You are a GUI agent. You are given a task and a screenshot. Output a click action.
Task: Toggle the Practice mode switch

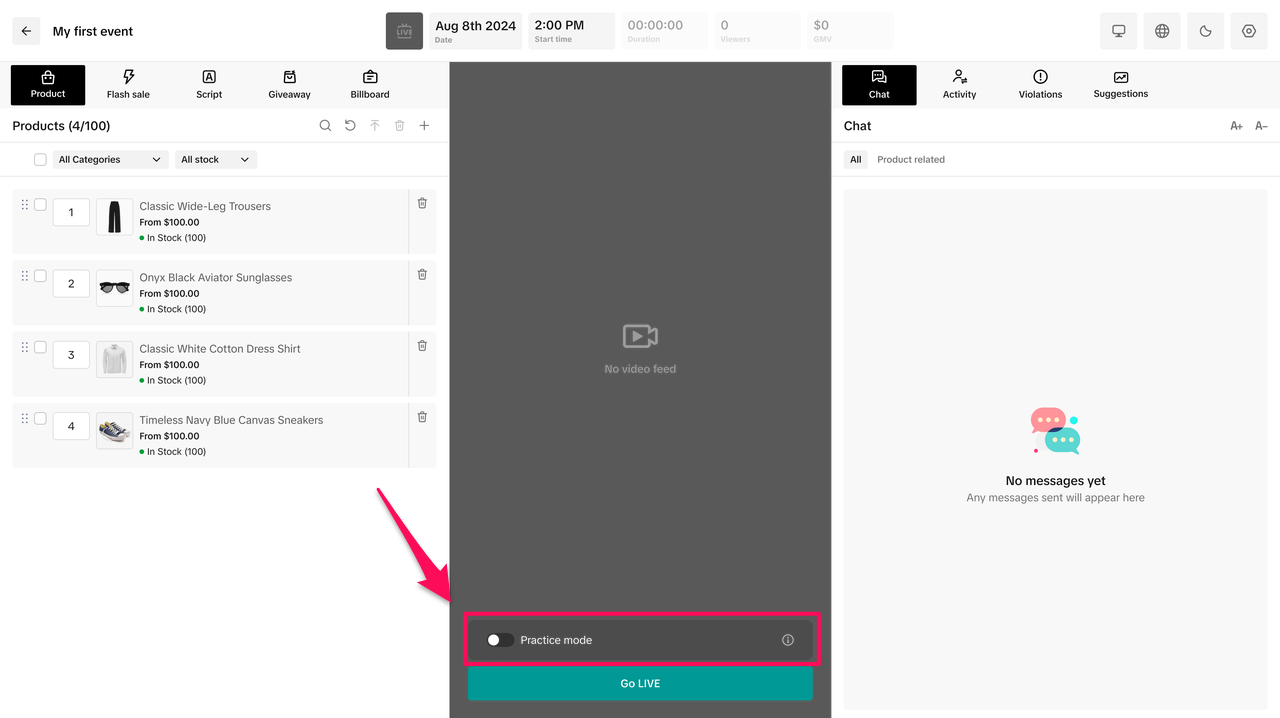tap(500, 640)
